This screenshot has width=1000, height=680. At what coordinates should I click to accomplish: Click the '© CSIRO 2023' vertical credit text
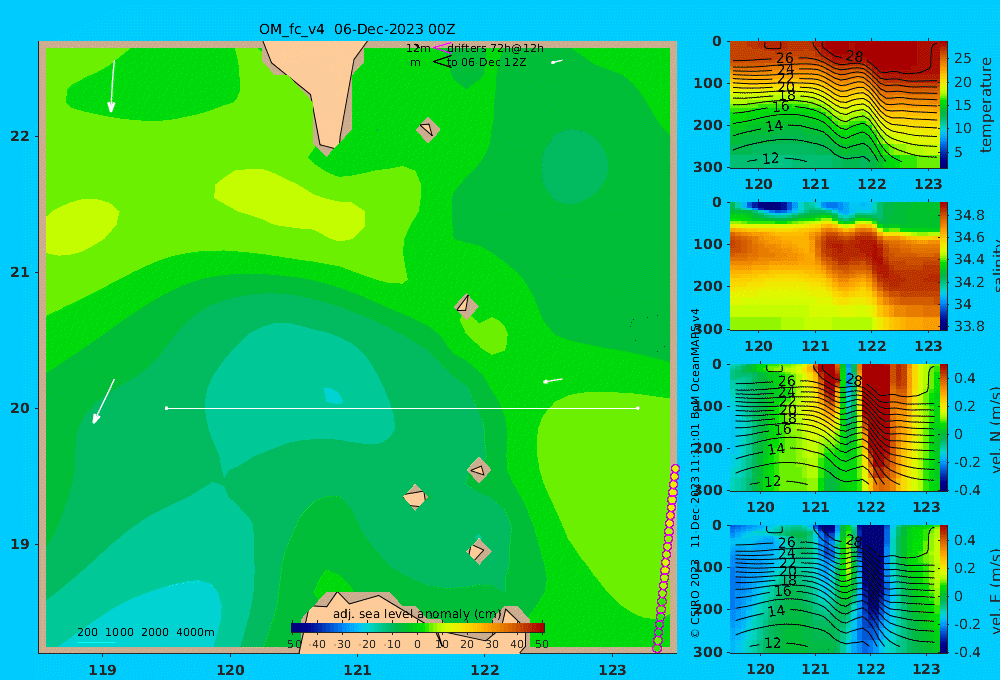695,598
